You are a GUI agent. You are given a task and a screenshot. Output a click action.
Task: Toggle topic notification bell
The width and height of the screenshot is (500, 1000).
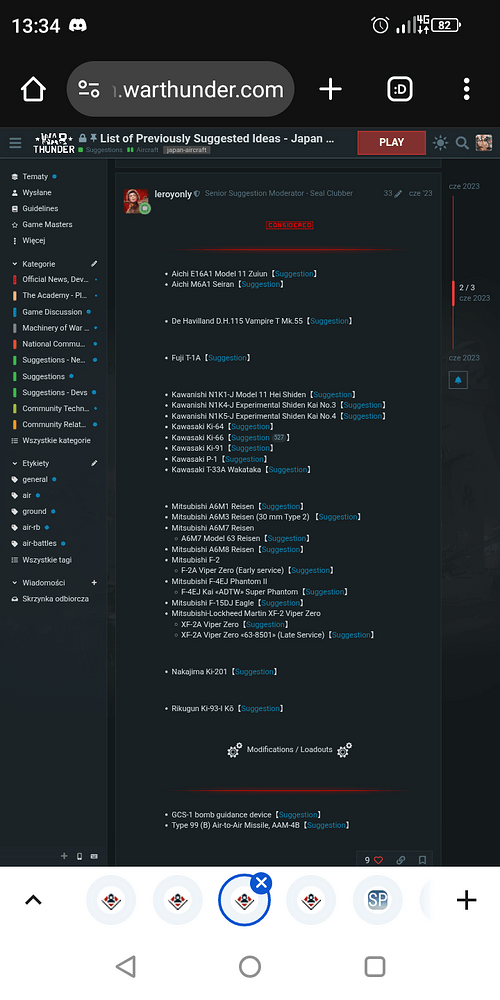[459, 380]
